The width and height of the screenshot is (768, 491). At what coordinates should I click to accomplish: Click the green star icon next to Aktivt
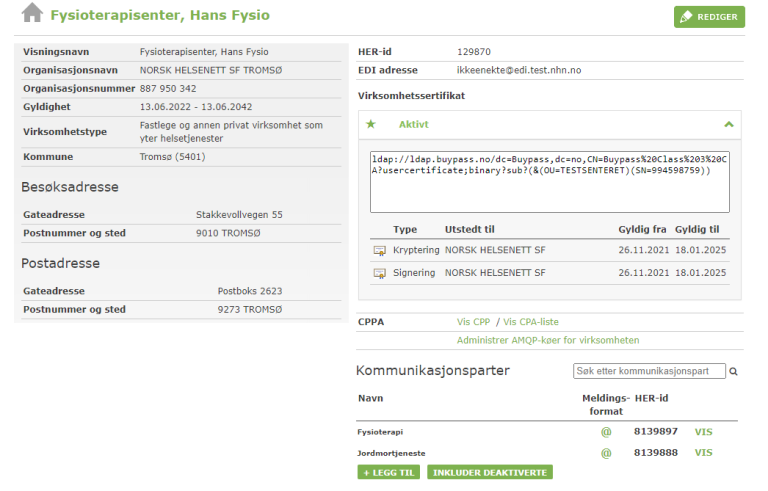pos(371,124)
